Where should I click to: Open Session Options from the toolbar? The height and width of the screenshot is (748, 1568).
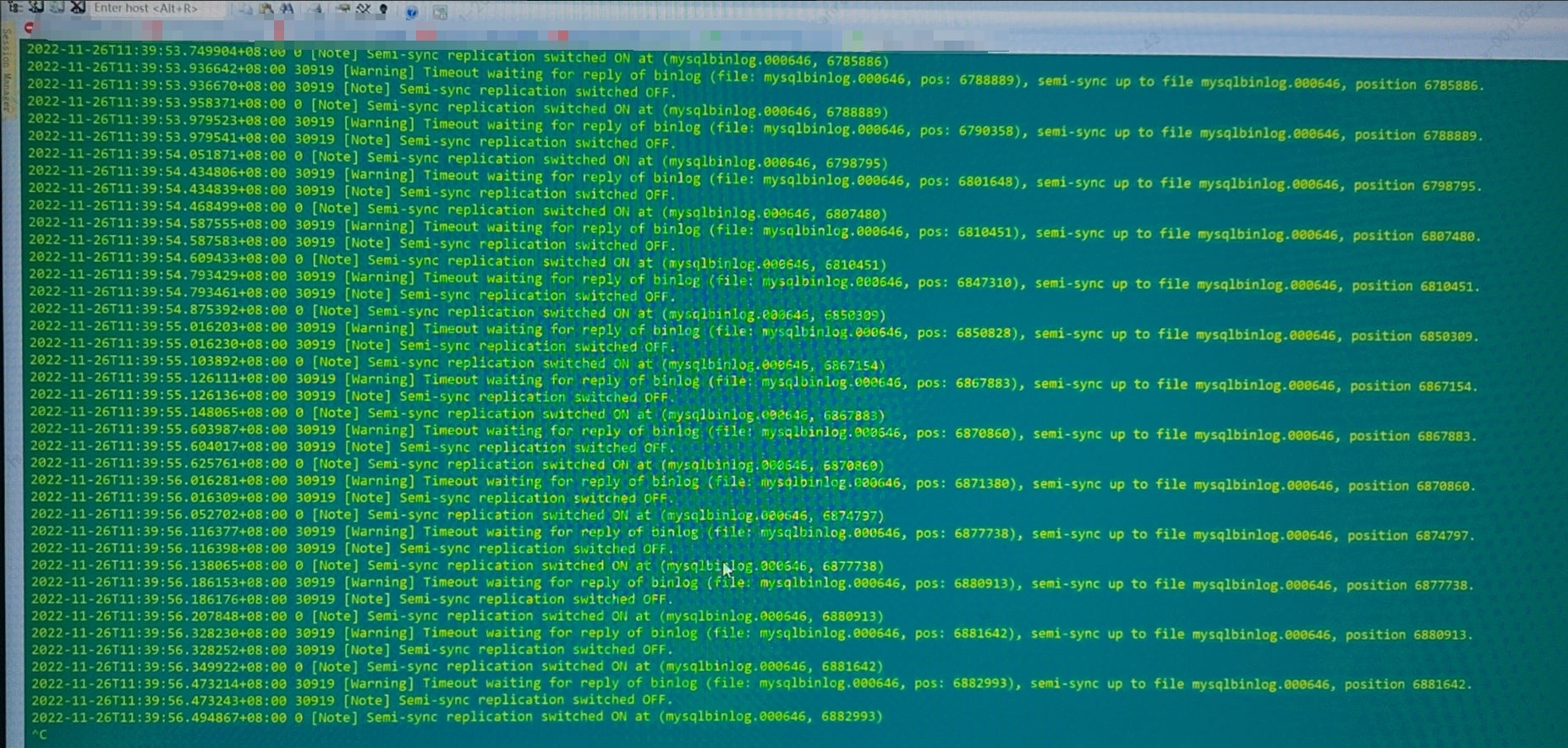coord(343,9)
